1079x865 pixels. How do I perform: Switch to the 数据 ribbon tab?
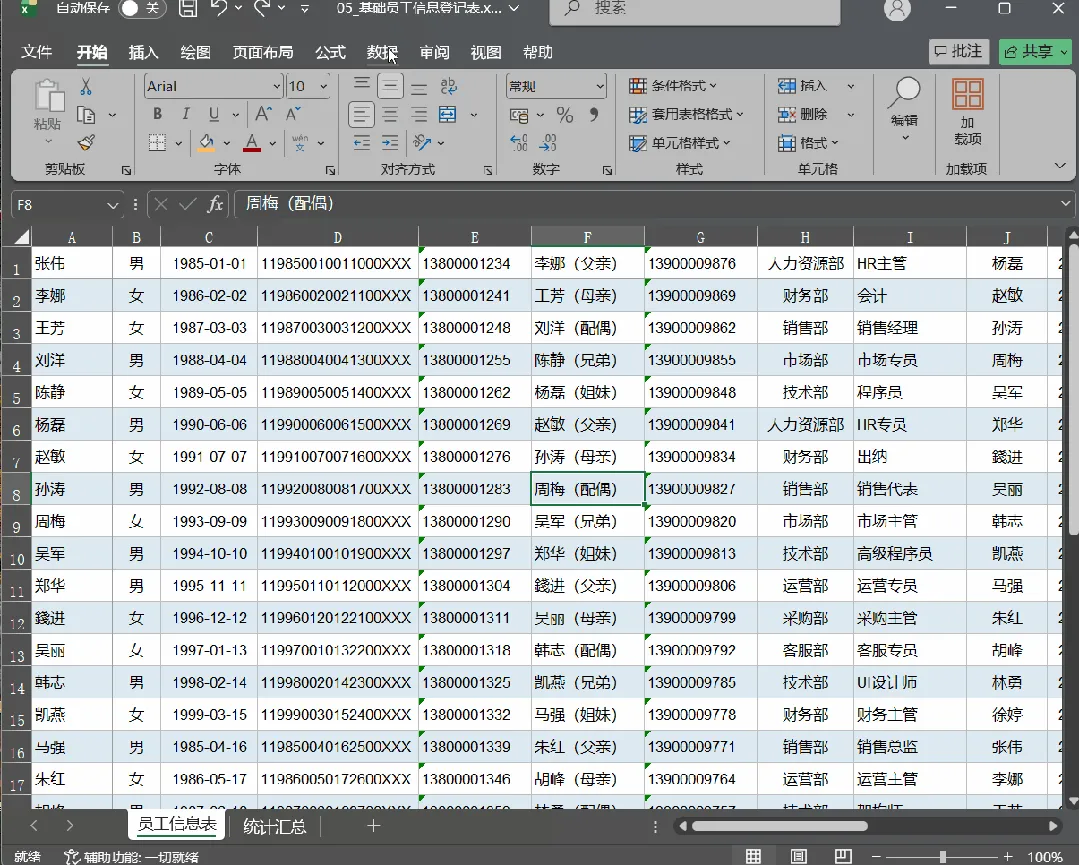(382, 52)
